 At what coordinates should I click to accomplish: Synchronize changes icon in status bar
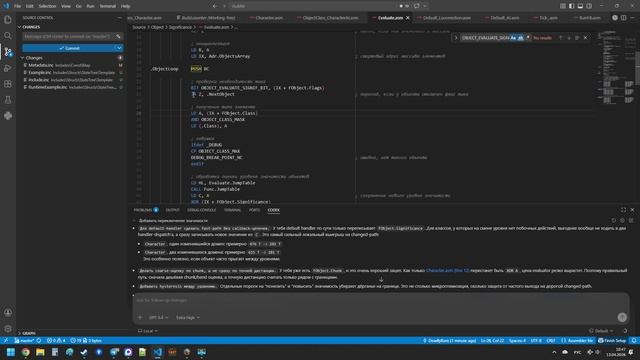point(39,340)
